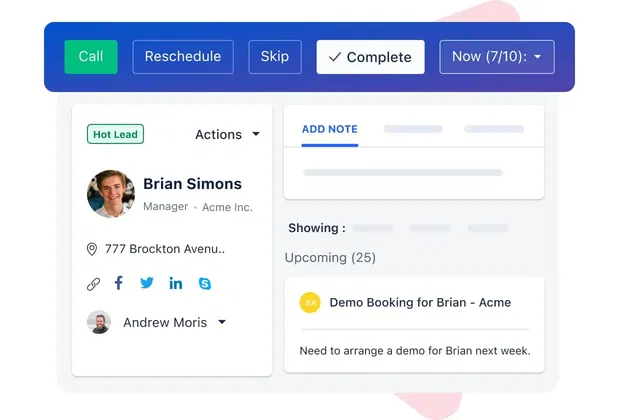Open Brian Simons' profile photo
This screenshot has height=420, width=620.
coord(111,194)
